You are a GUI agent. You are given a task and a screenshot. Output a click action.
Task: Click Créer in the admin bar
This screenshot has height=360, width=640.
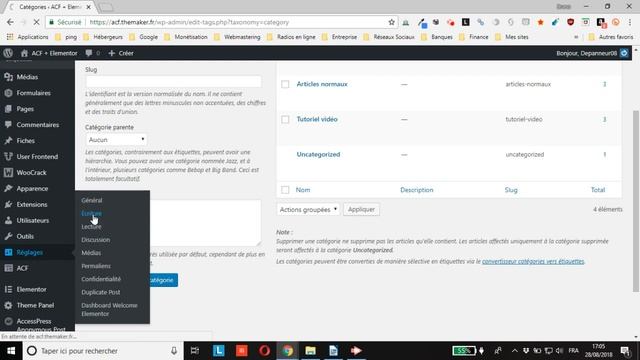tap(121, 53)
